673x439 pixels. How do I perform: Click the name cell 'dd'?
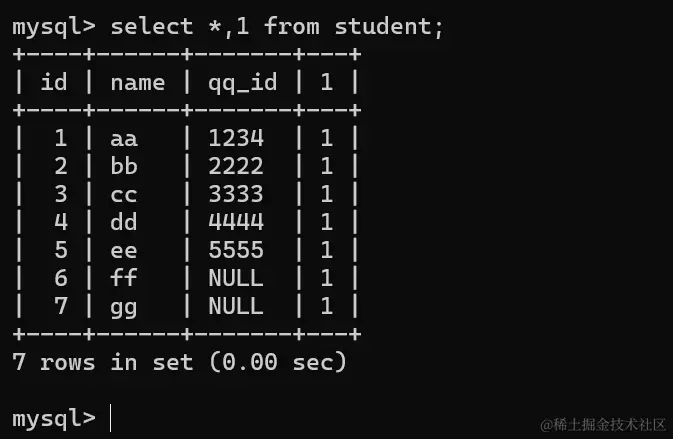tap(124, 222)
